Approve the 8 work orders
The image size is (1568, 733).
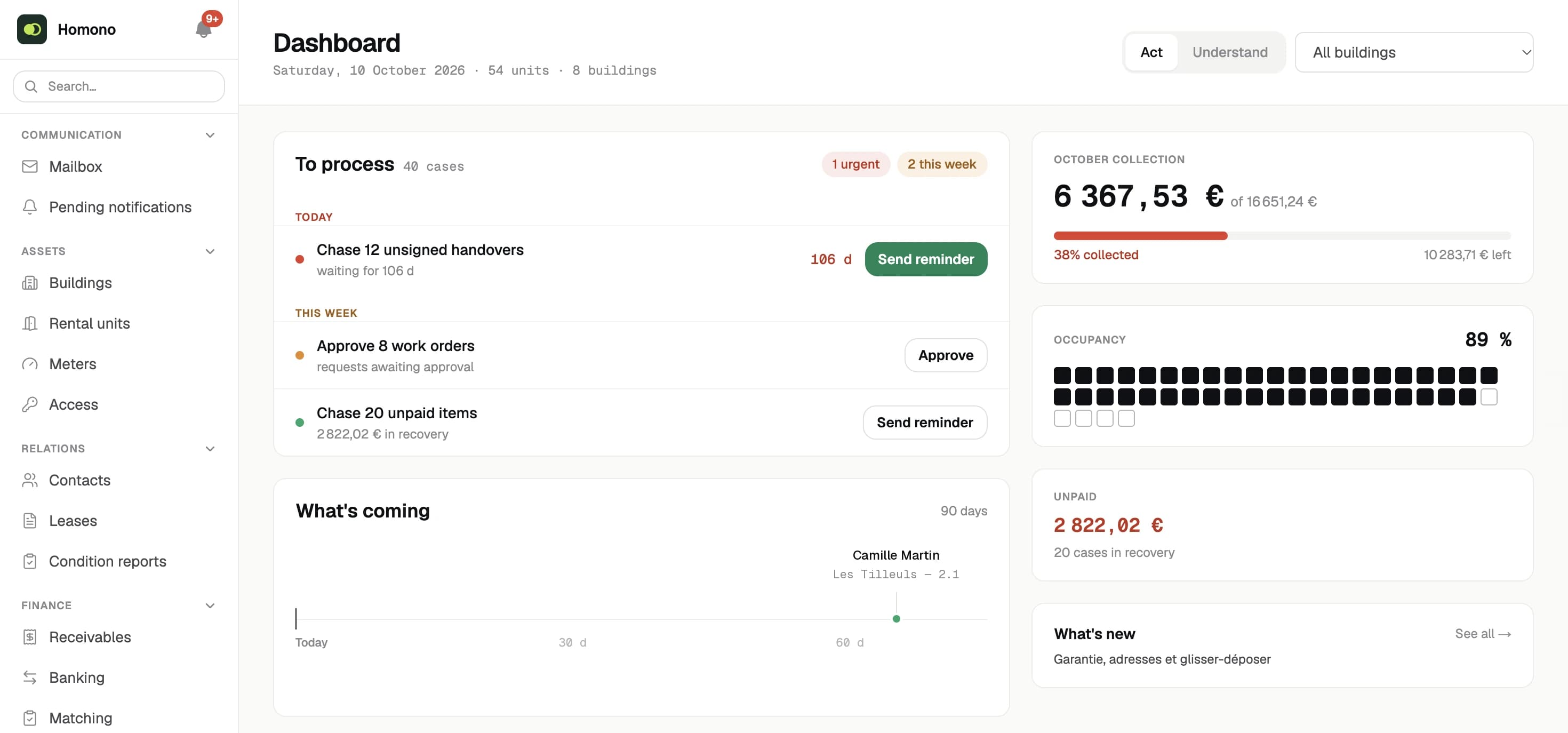(945, 355)
